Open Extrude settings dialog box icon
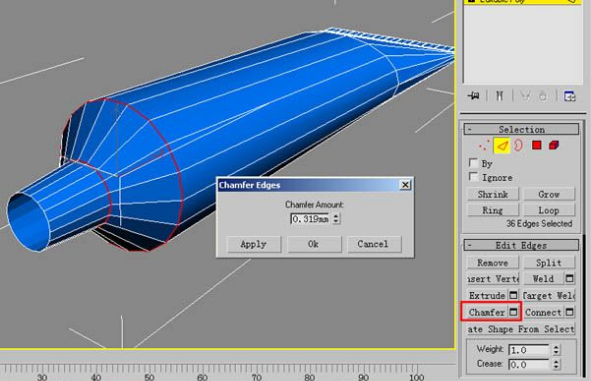The width and height of the screenshot is (591, 381). [x=513, y=295]
